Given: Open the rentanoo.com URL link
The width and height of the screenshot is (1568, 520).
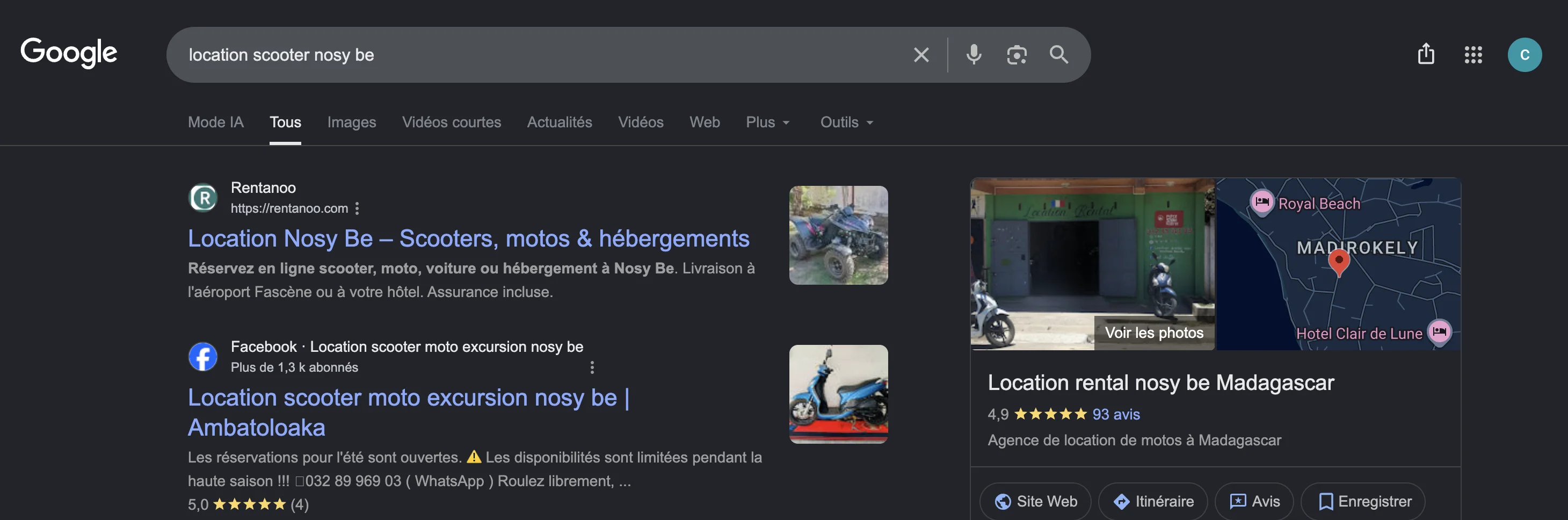Looking at the screenshot, I should 289,208.
